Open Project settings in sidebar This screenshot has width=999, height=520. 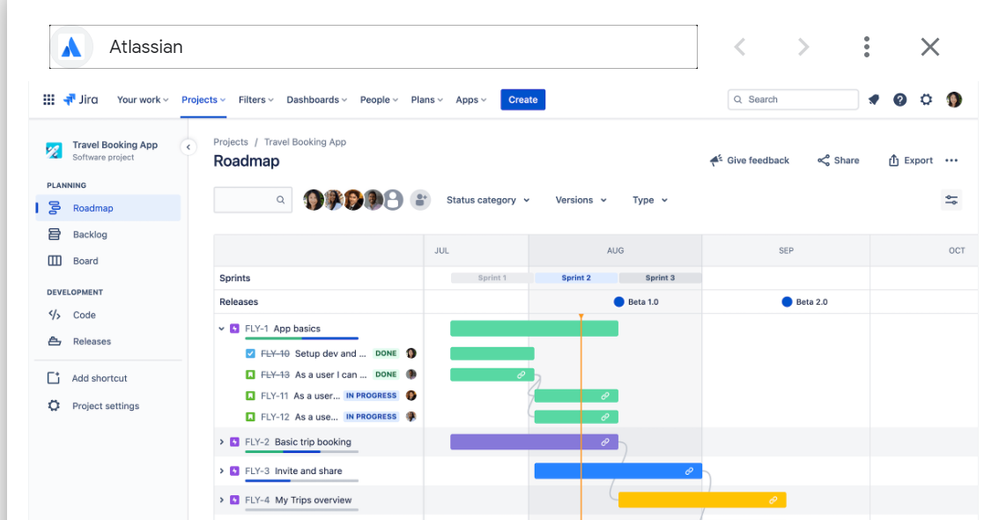click(x=108, y=406)
